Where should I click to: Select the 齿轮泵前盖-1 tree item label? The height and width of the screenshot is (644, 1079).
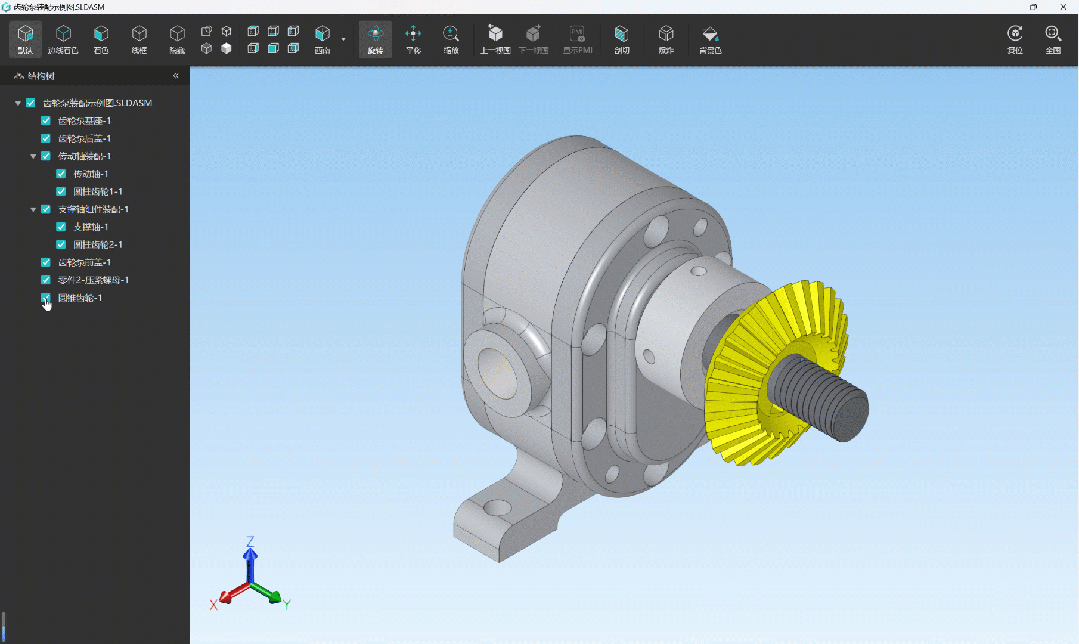point(84,262)
